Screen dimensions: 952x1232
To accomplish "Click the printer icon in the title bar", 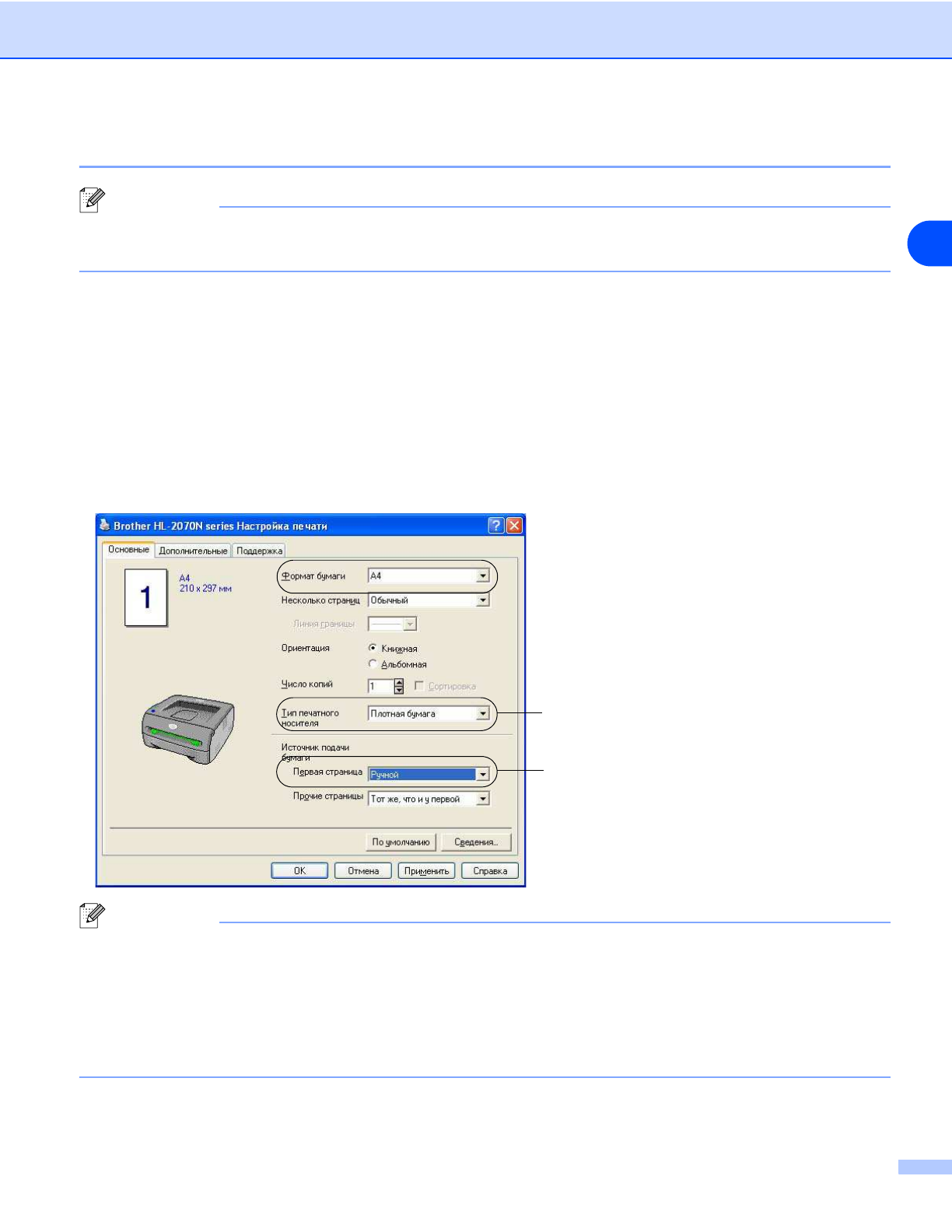I will [105, 526].
